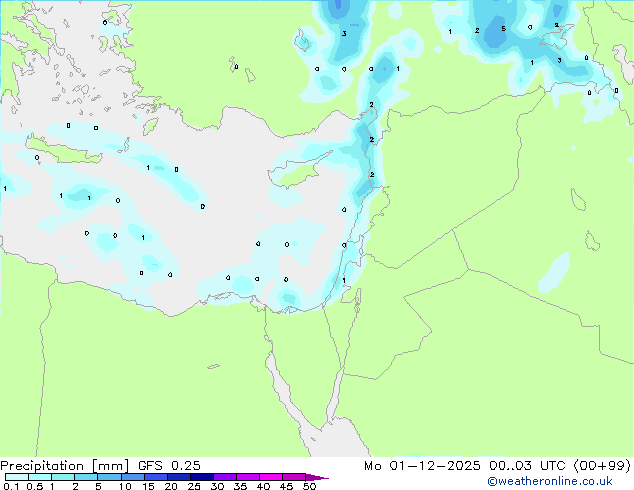Click the legend label '25'
This screenshot has height=490, width=634.
click(x=194, y=486)
